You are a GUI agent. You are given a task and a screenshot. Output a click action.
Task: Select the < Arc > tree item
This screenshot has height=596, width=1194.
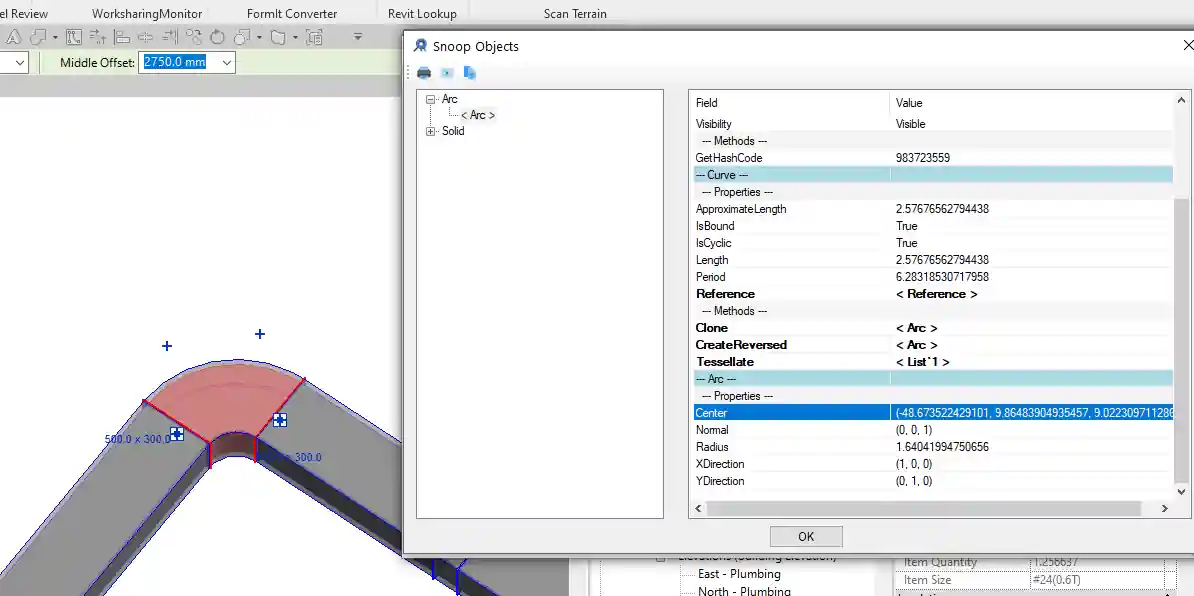pos(477,115)
